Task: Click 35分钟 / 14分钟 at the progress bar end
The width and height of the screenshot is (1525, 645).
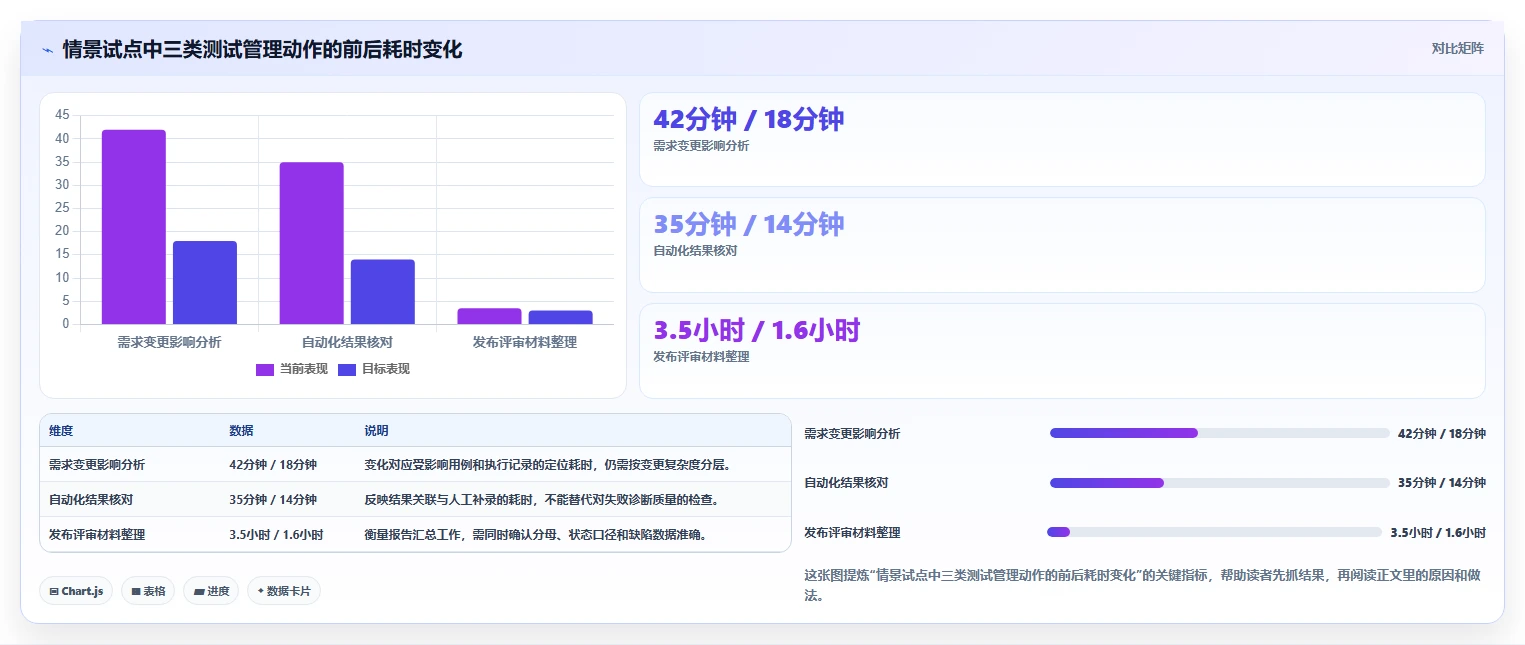Action: 1442,483
